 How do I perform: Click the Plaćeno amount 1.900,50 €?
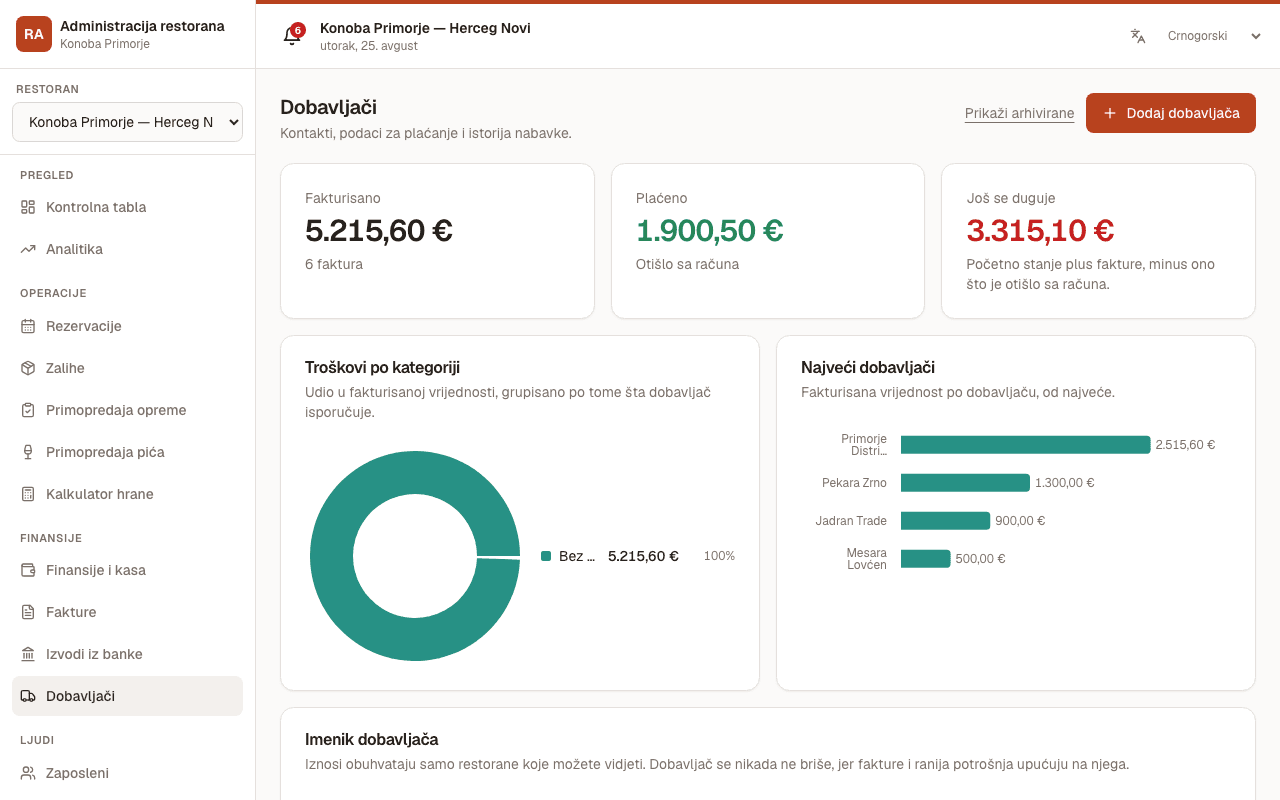coord(710,231)
